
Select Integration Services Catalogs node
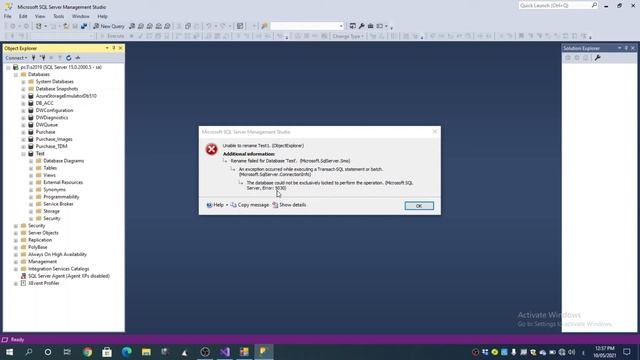pos(58,269)
